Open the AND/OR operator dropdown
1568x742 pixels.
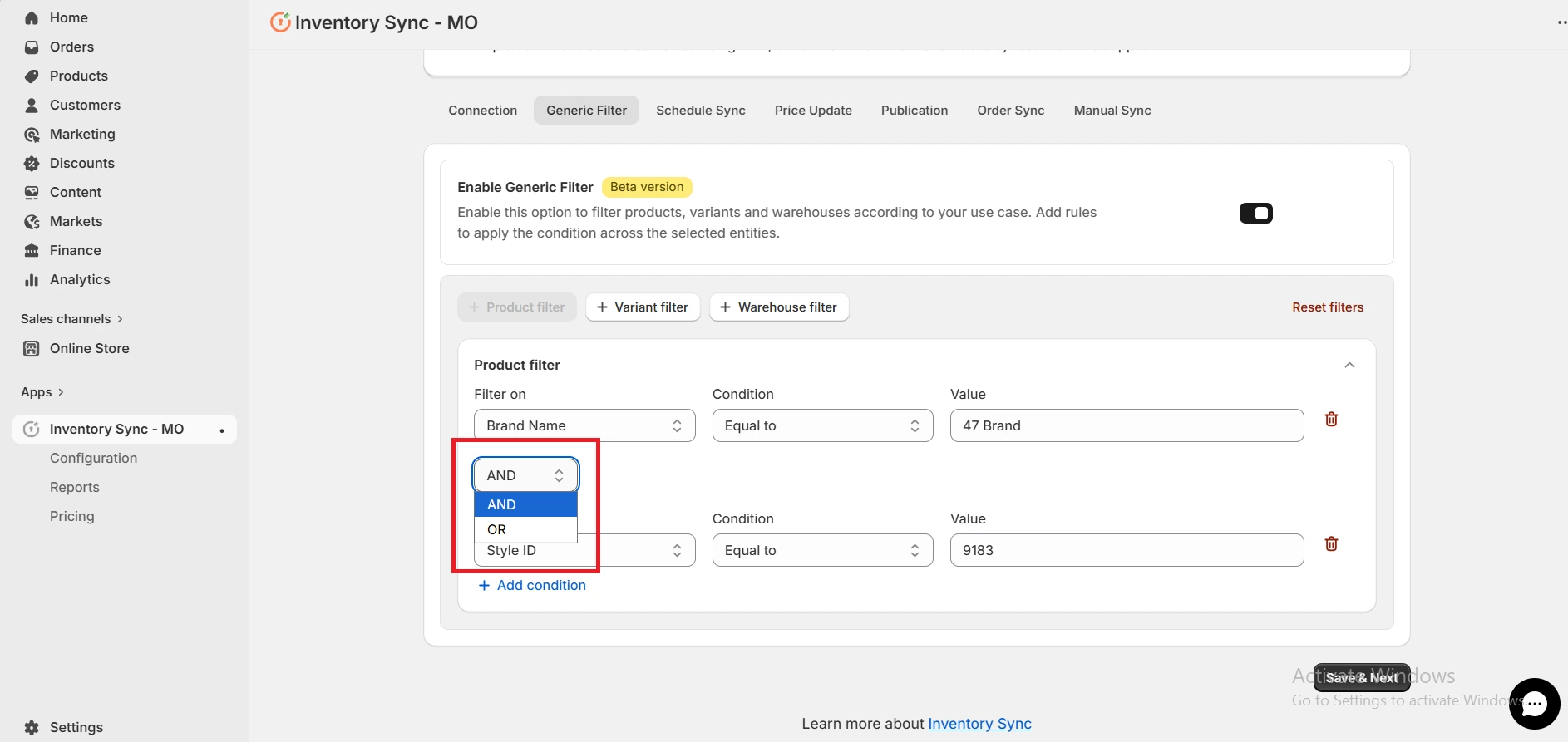(x=525, y=475)
